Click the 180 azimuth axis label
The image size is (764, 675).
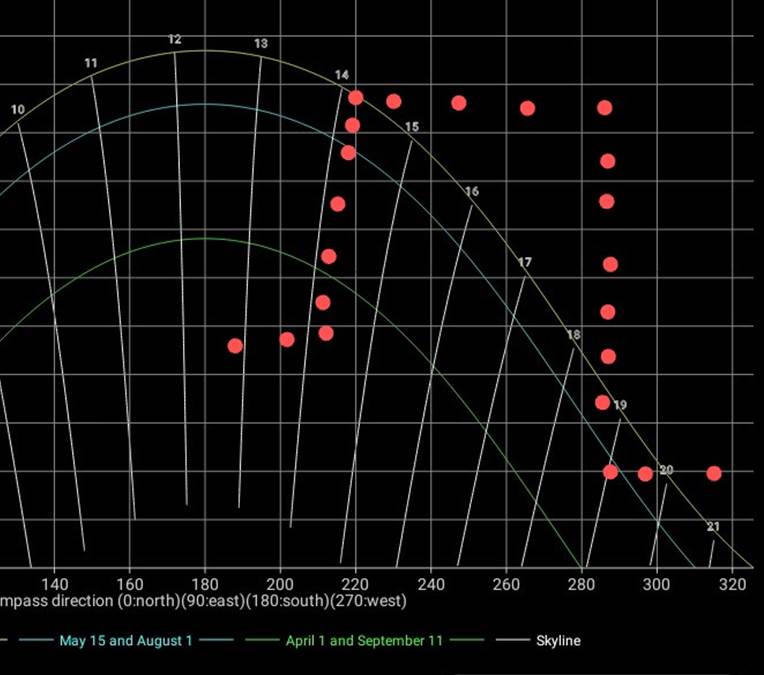tap(205, 584)
